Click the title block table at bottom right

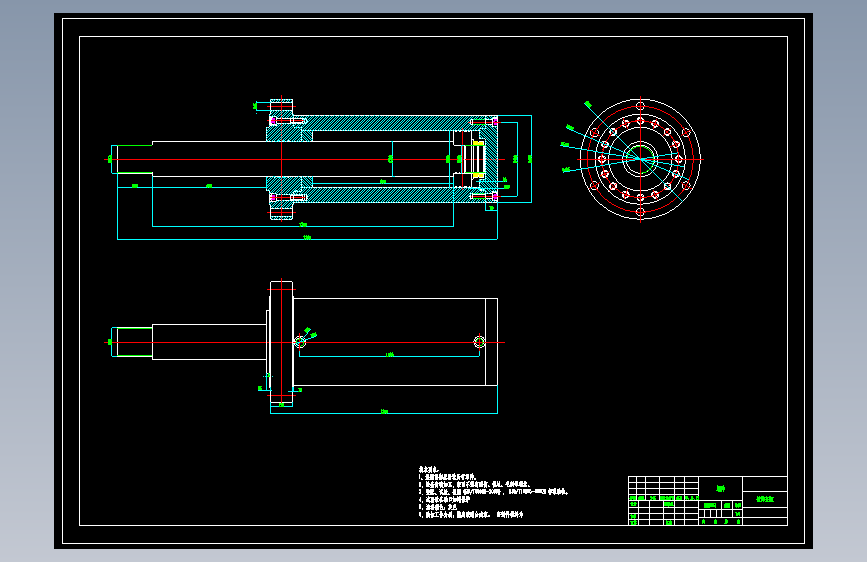(x=708, y=501)
